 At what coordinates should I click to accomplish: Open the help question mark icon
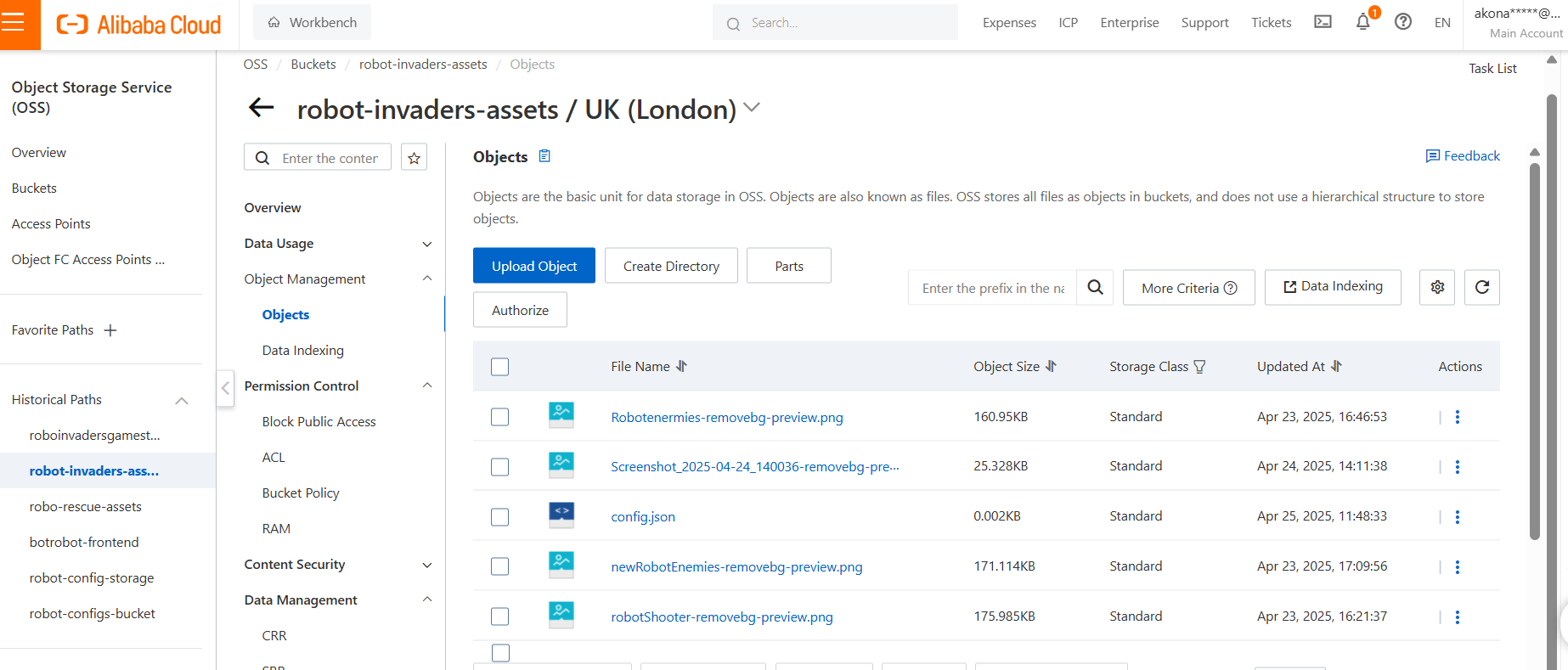[1403, 22]
